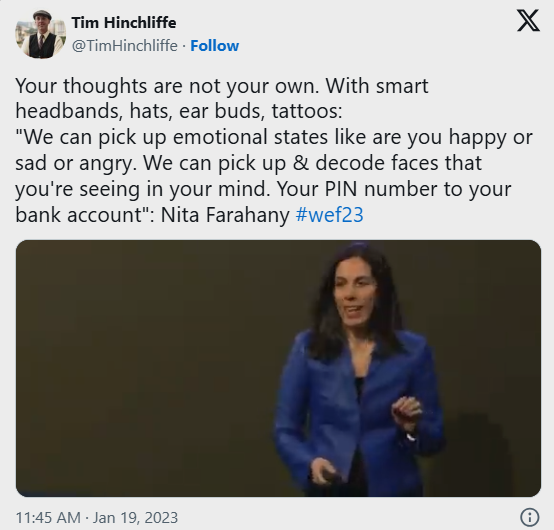554x530 pixels.
Task: Click the circled info icon beside the timestamp
Action: [530, 517]
